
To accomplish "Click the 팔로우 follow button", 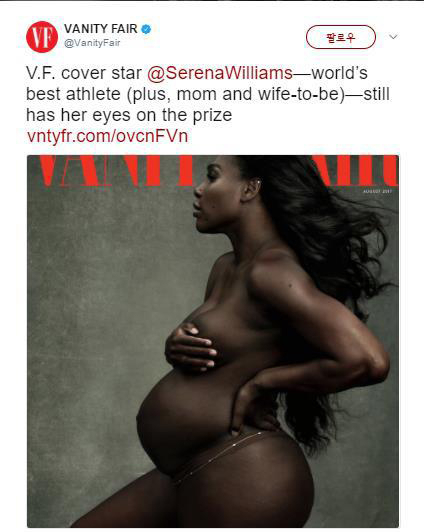I will pos(341,37).
